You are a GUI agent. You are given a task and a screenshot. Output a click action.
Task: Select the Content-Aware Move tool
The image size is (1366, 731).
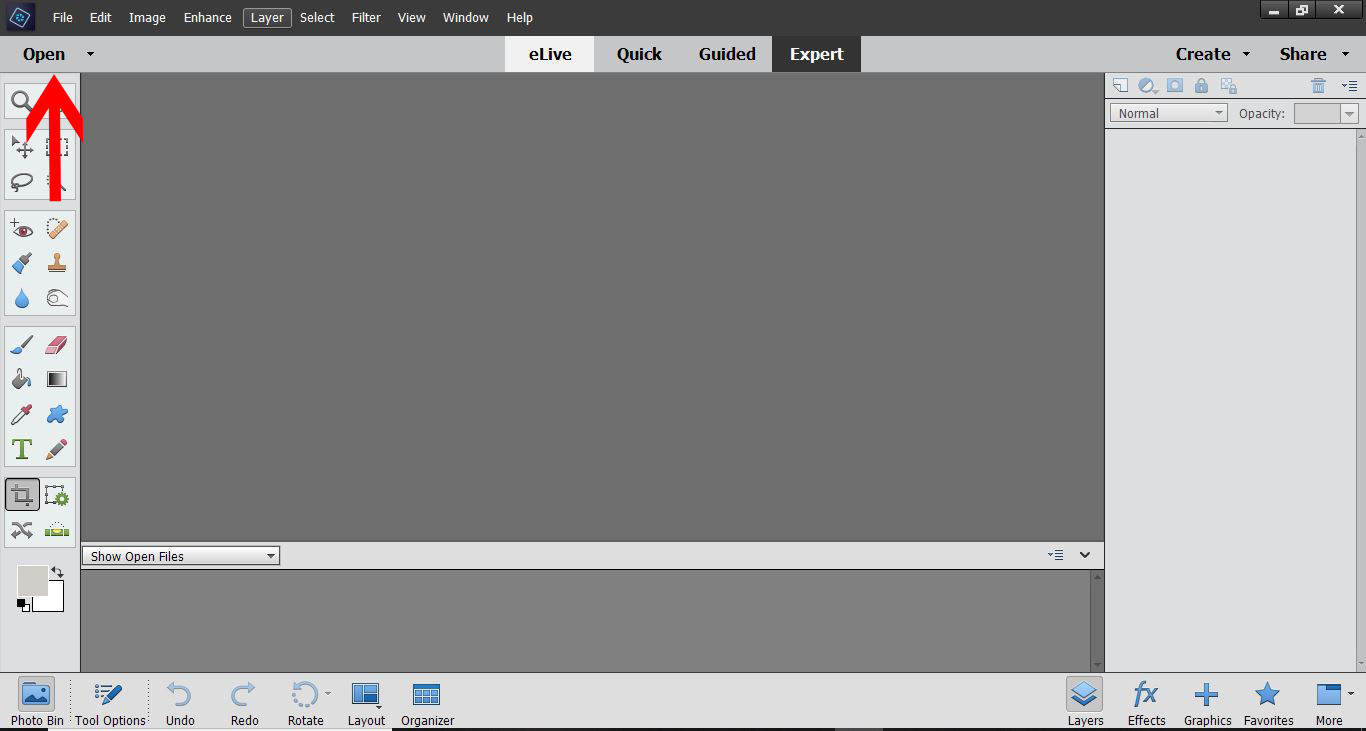tap(22, 530)
